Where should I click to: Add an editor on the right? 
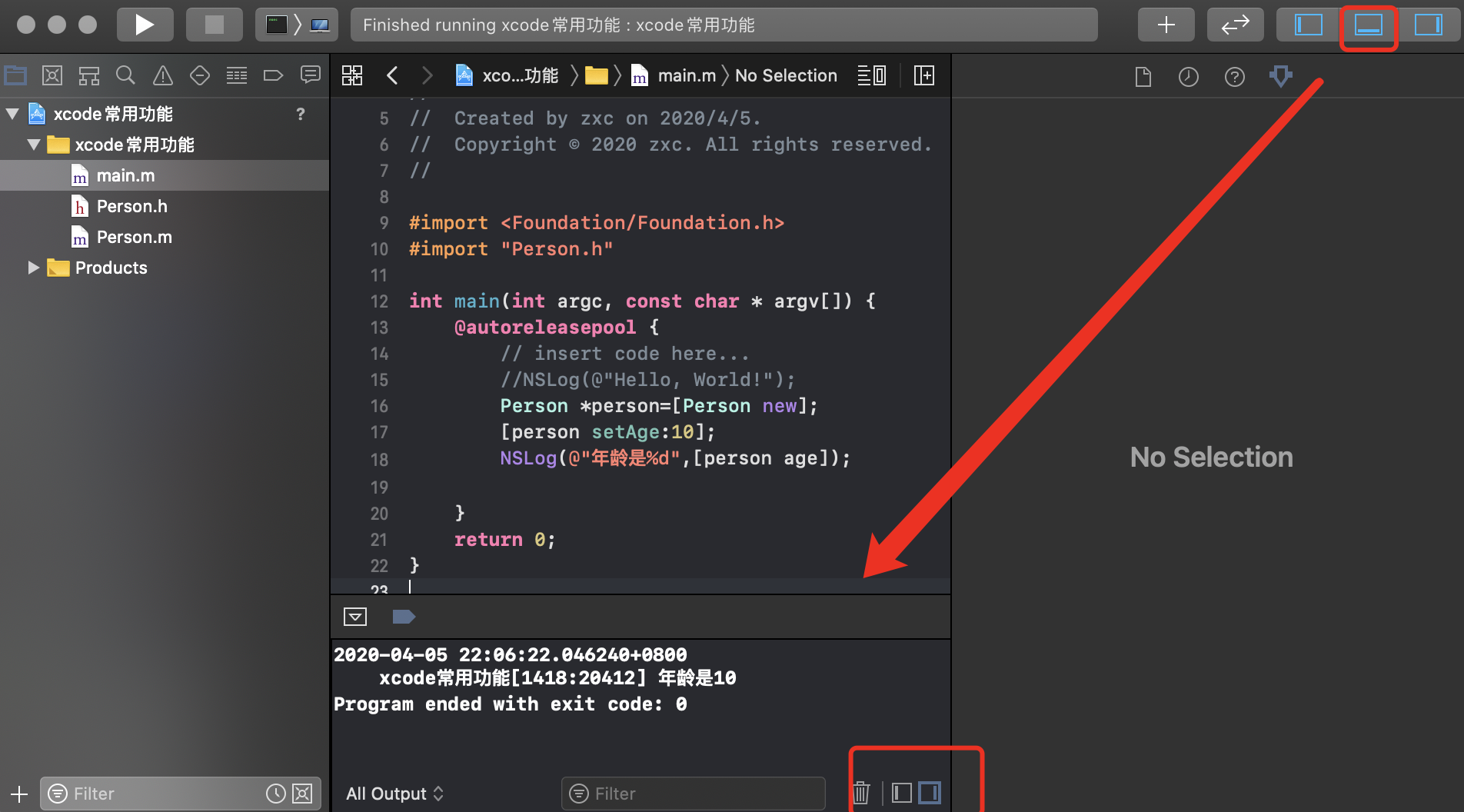(924, 75)
